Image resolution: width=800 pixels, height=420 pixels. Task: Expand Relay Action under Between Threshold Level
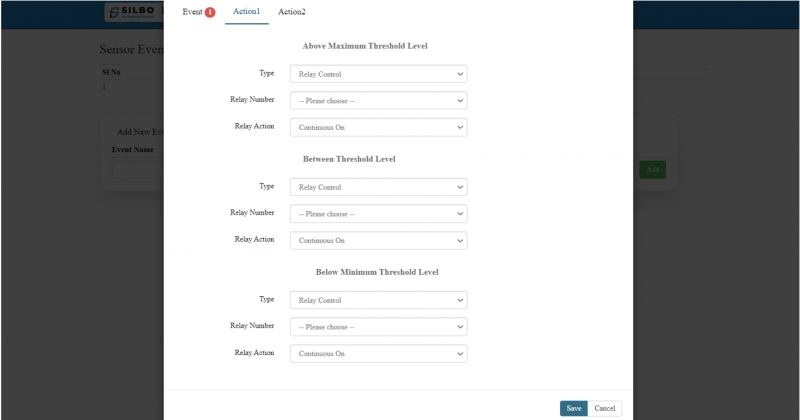(378, 241)
